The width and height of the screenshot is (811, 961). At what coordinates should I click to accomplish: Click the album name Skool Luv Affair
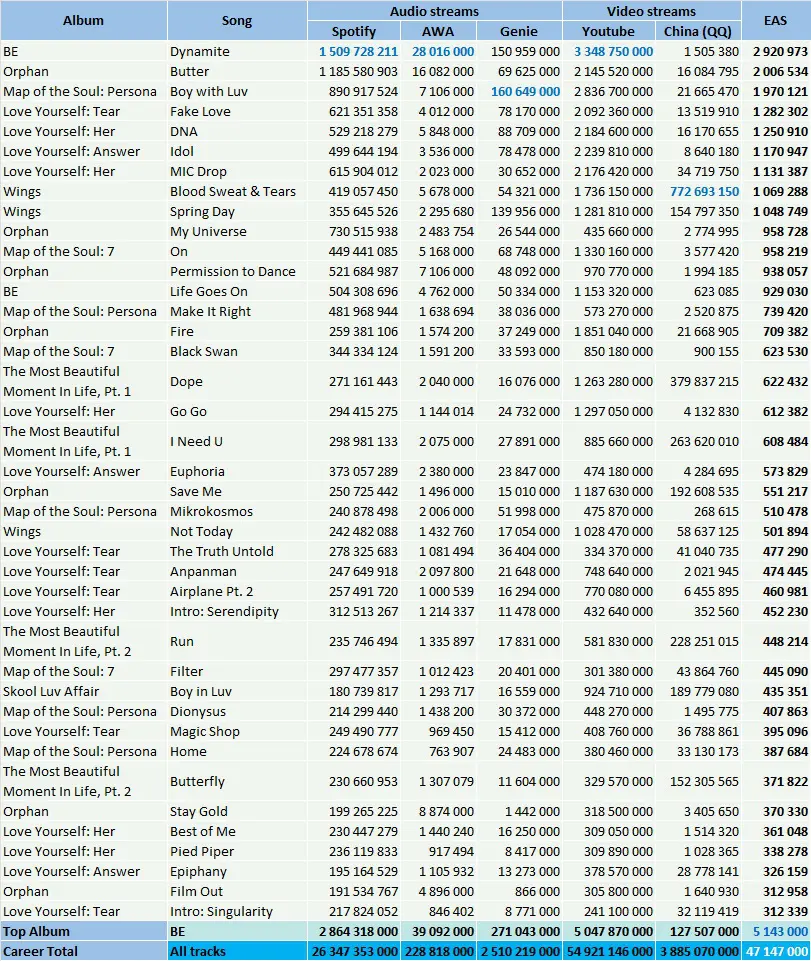coord(51,691)
